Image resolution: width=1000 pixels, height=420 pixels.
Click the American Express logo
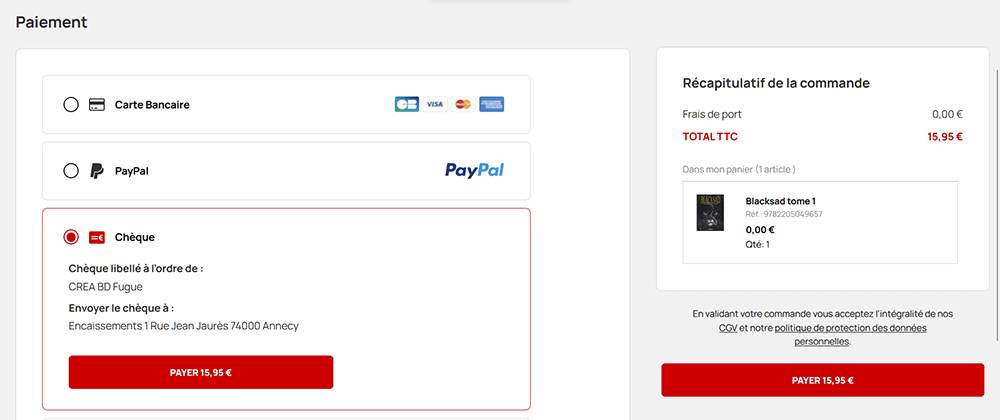coord(492,105)
